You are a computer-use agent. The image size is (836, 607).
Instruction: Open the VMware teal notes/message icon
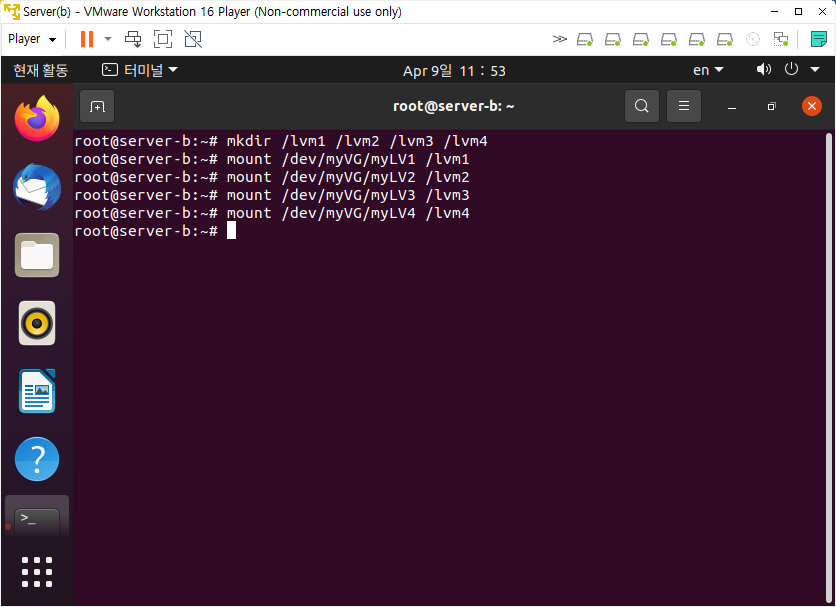(x=818, y=39)
